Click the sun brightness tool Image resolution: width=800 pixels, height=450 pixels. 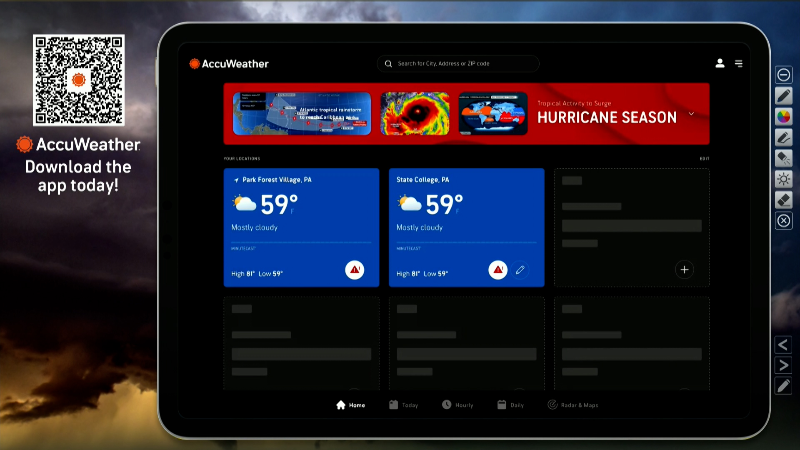[x=784, y=179]
